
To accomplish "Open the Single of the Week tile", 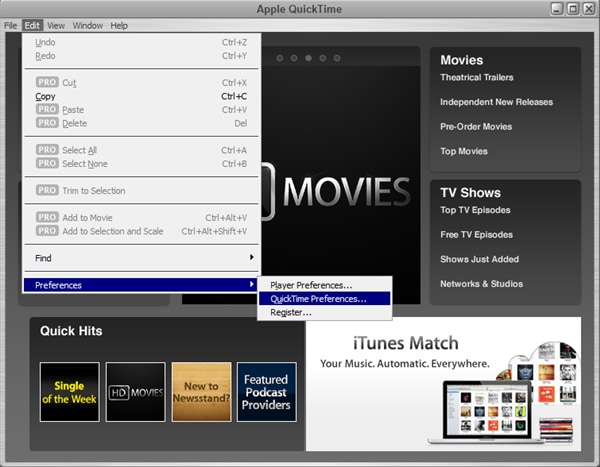I will [x=70, y=392].
